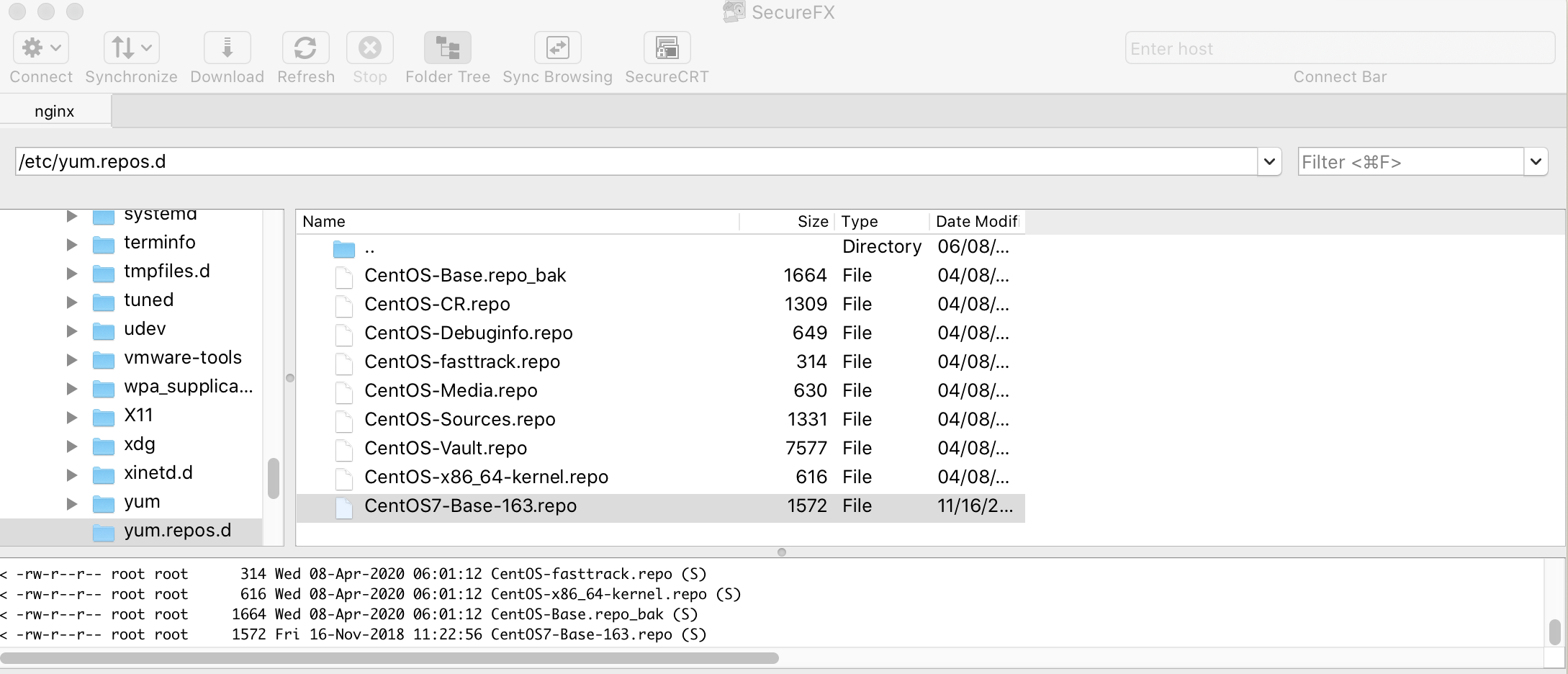Select the CentOS-Debuginfo.repo file icon
The image size is (1568, 674).
(x=344, y=335)
